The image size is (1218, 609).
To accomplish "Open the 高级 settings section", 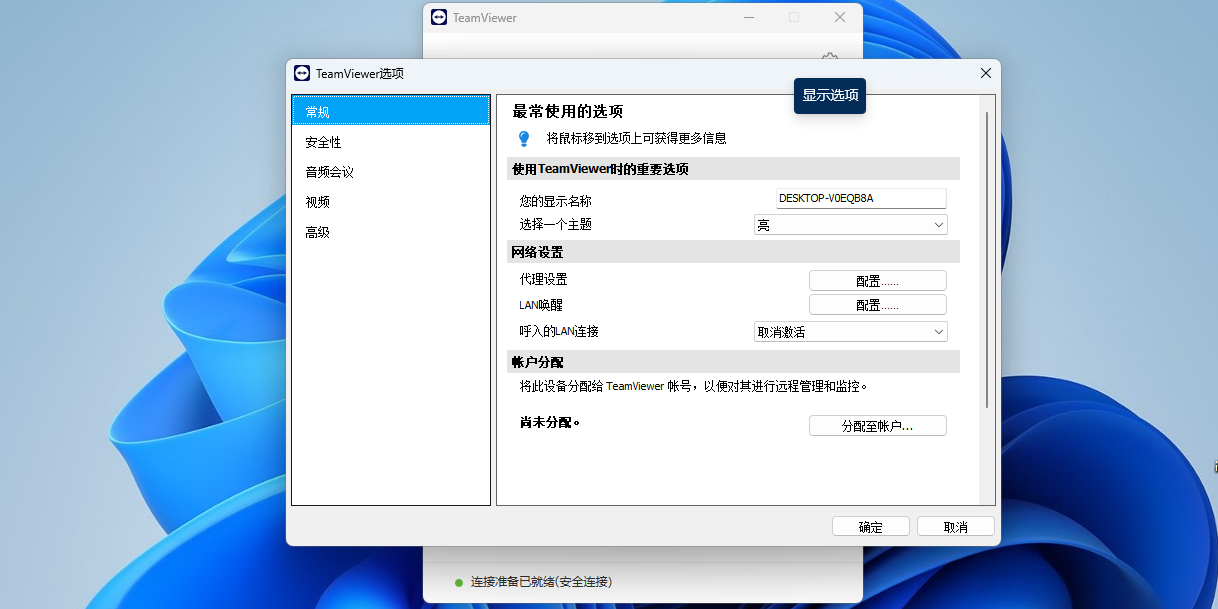I will pos(390,231).
